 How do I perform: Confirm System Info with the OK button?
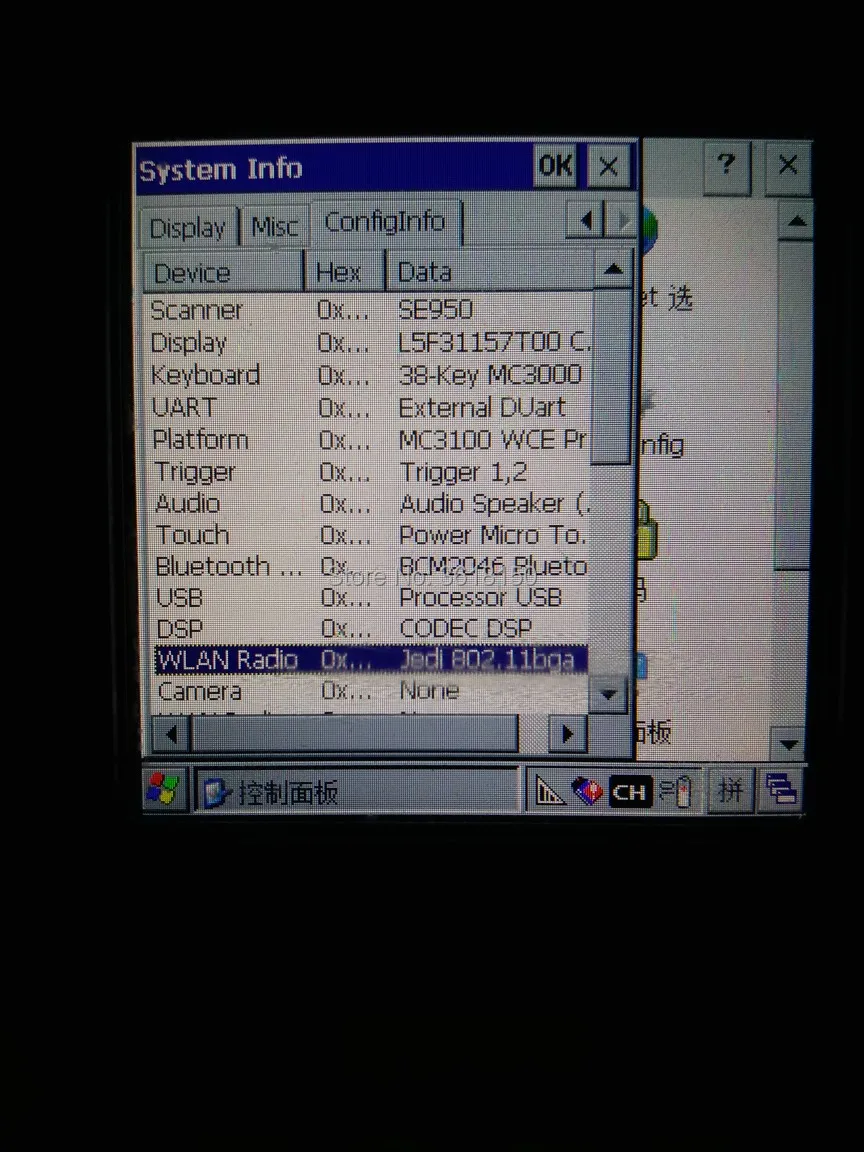point(555,165)
